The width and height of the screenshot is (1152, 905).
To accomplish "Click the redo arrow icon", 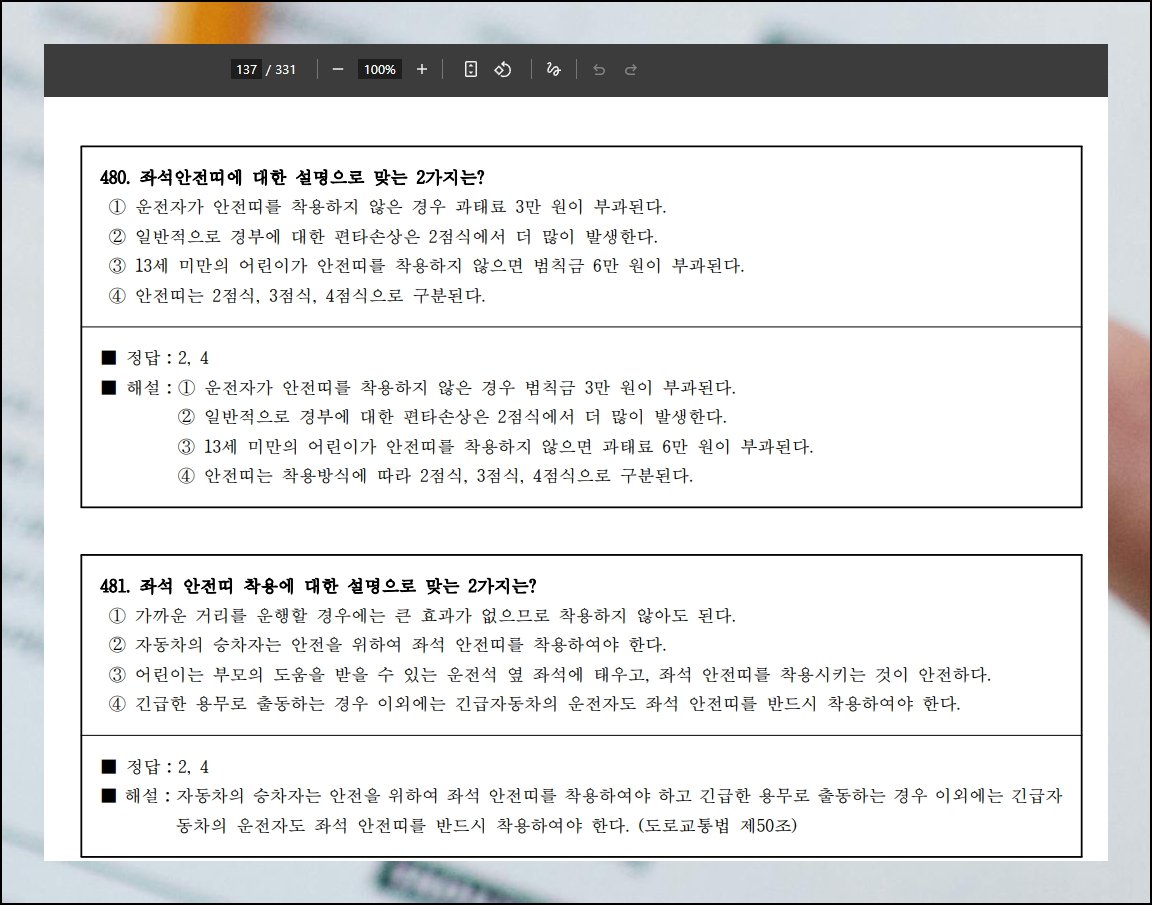I will 630,69.
